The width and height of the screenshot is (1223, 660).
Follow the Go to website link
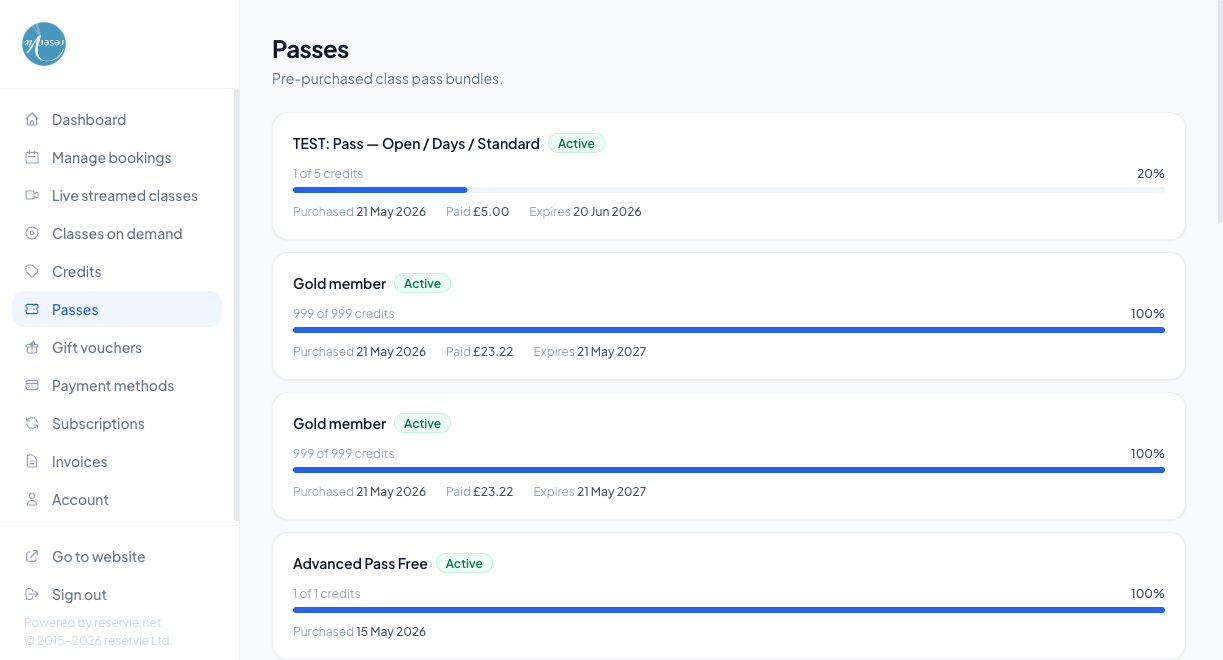[x=117, y=556]
